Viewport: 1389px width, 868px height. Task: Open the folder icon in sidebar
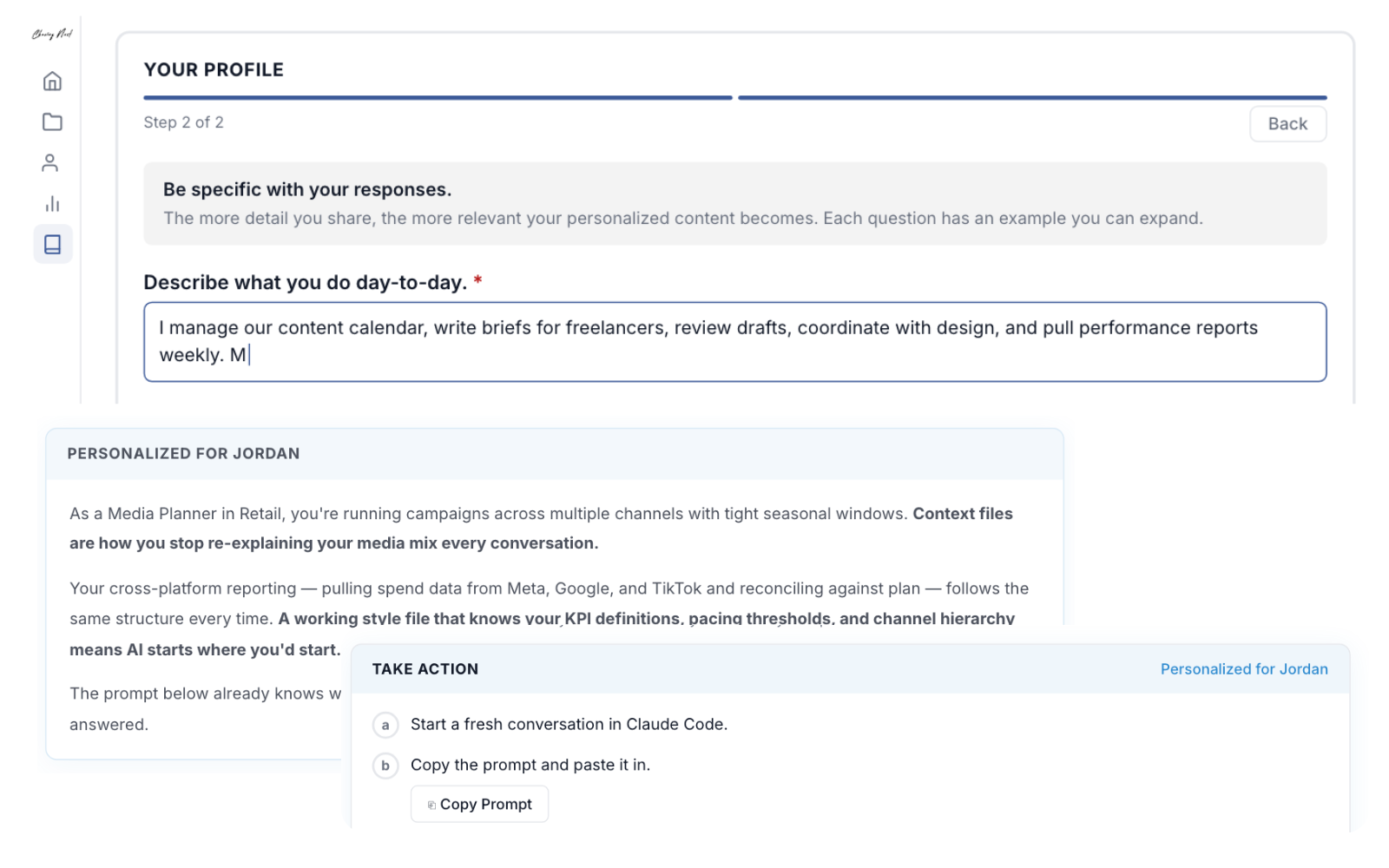pos(52,122)
